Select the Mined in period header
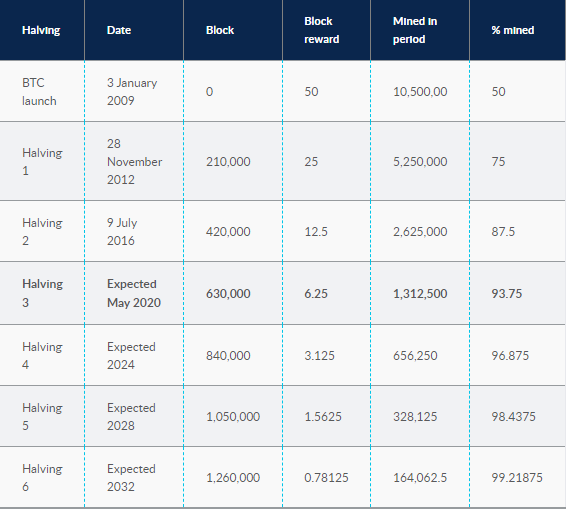Viewport: 569px width, 512px height. coord(414,30)
